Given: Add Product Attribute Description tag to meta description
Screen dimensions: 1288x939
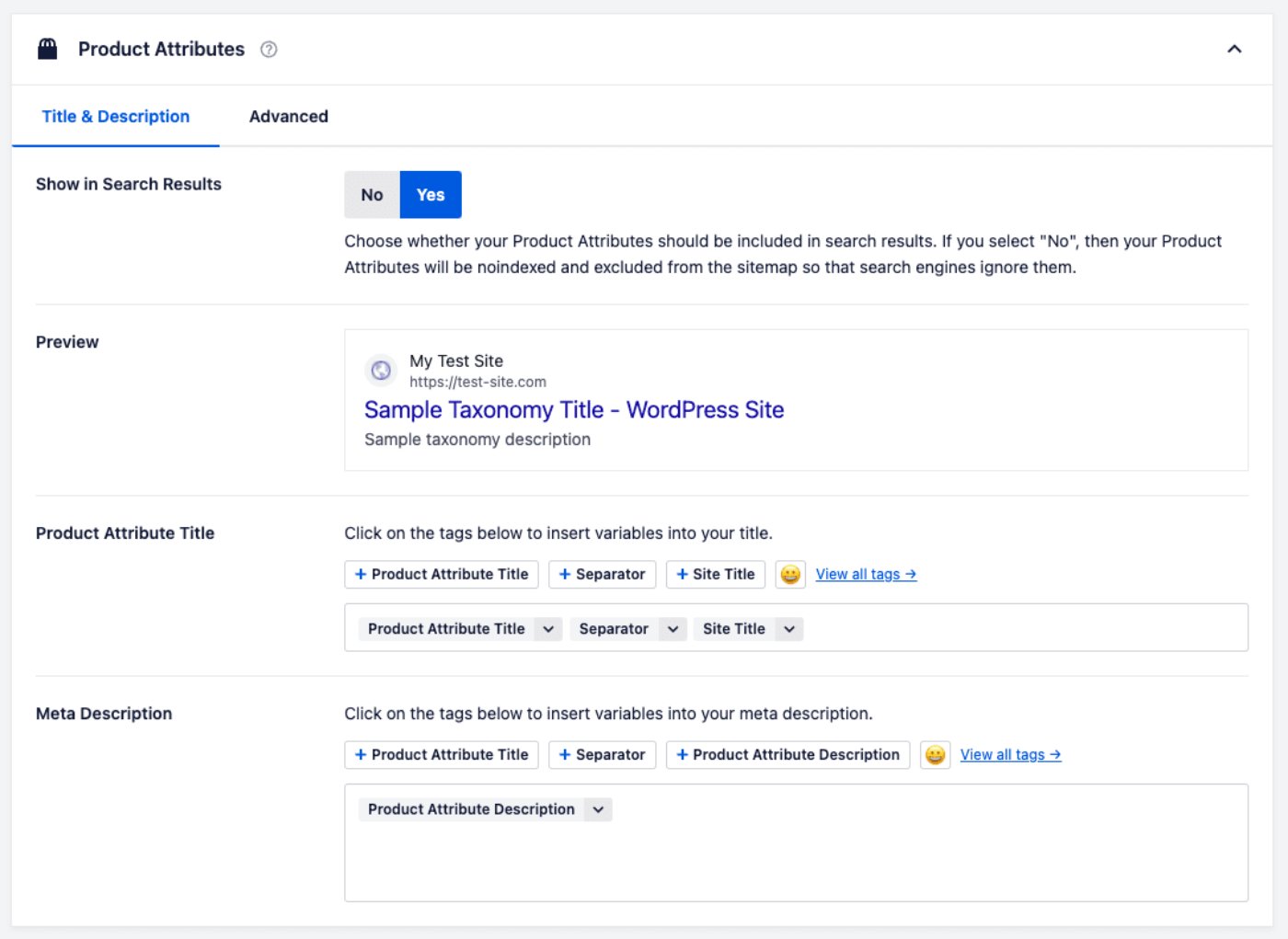Looking at the screenshot, I should click(x=788, y=755).
